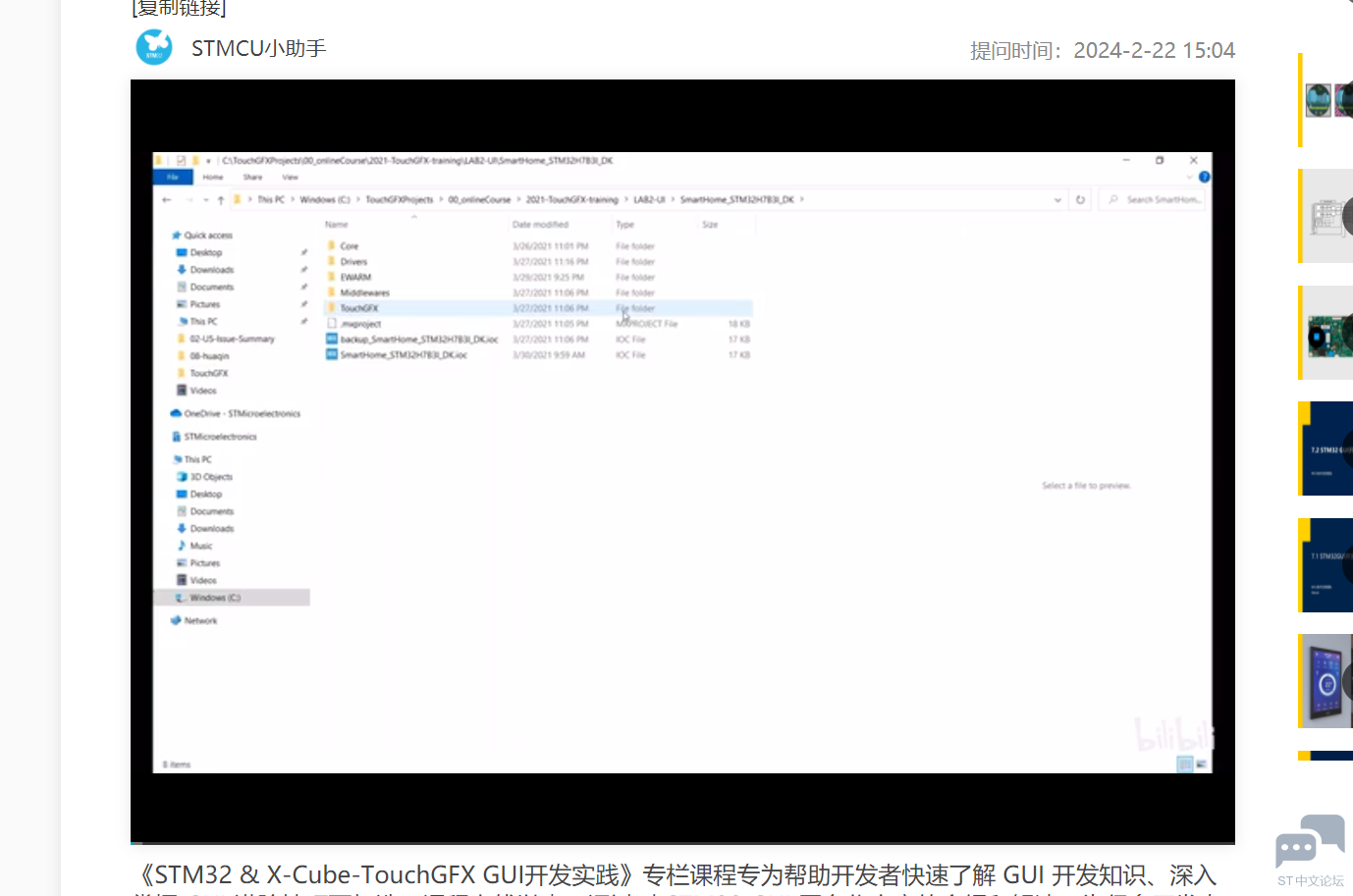Select 02-US-Issue-Summary in the navigation pane

coord(232,340)
